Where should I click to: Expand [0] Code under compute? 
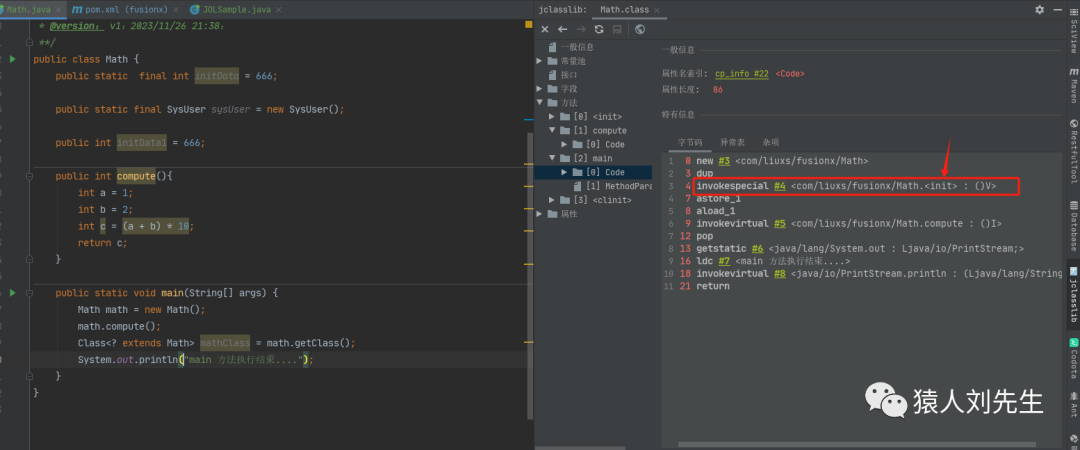pyautogui.click(x=565, y=144)
